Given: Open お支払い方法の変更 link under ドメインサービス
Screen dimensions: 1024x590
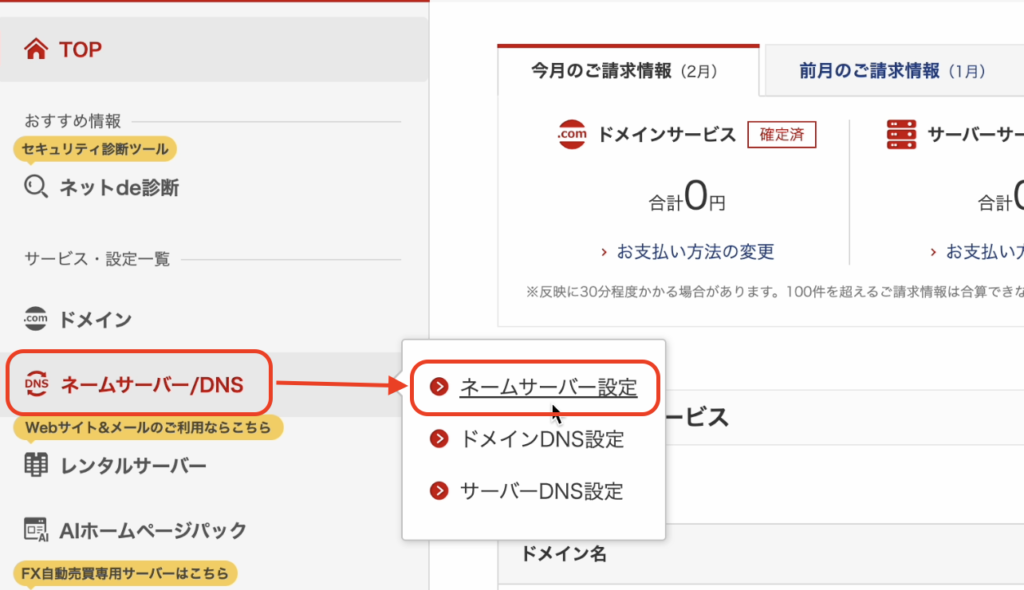Looking at the screenshot, I should tap(695, 252).
